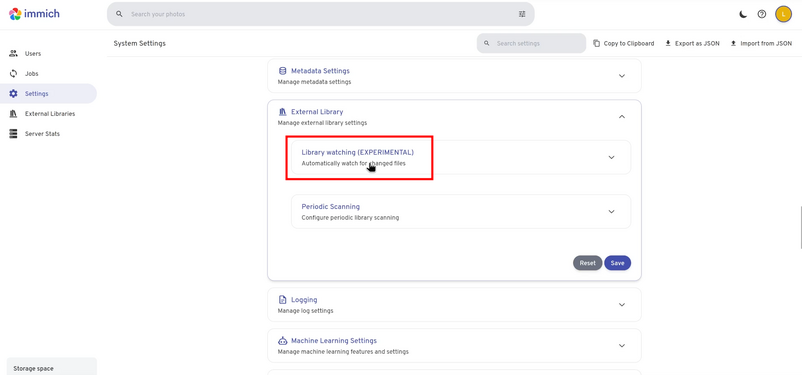
Task: Click the Export as JSON download icon
Action: (667, 43)
